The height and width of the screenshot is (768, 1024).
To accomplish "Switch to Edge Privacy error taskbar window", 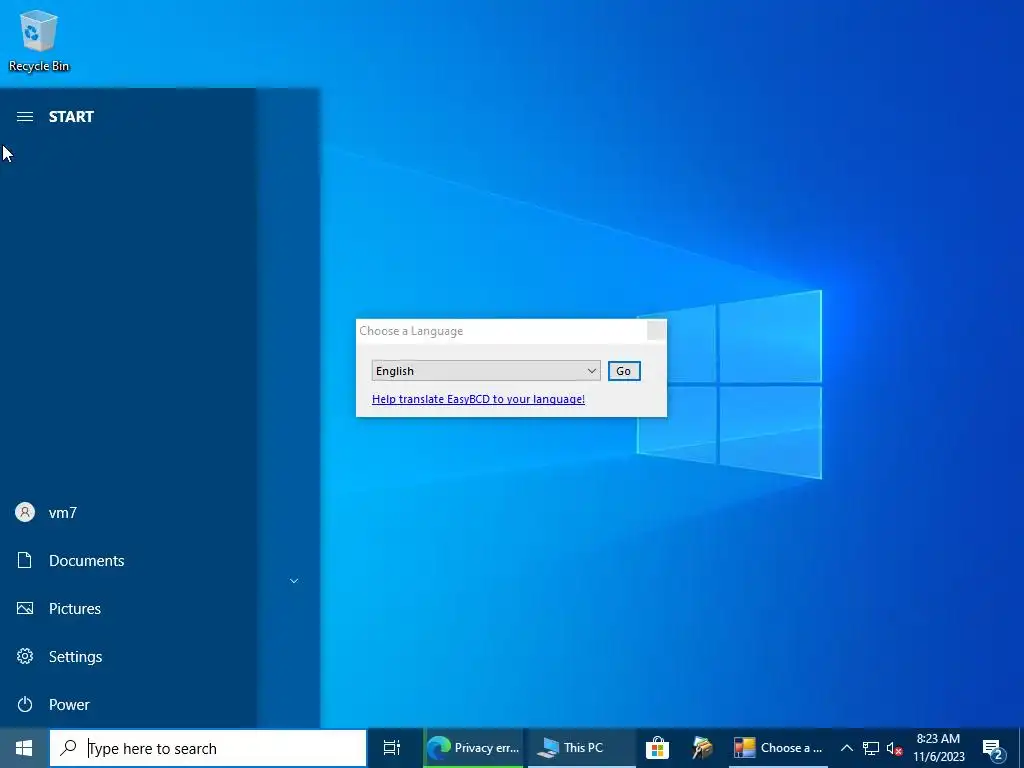I will (473, 748).
